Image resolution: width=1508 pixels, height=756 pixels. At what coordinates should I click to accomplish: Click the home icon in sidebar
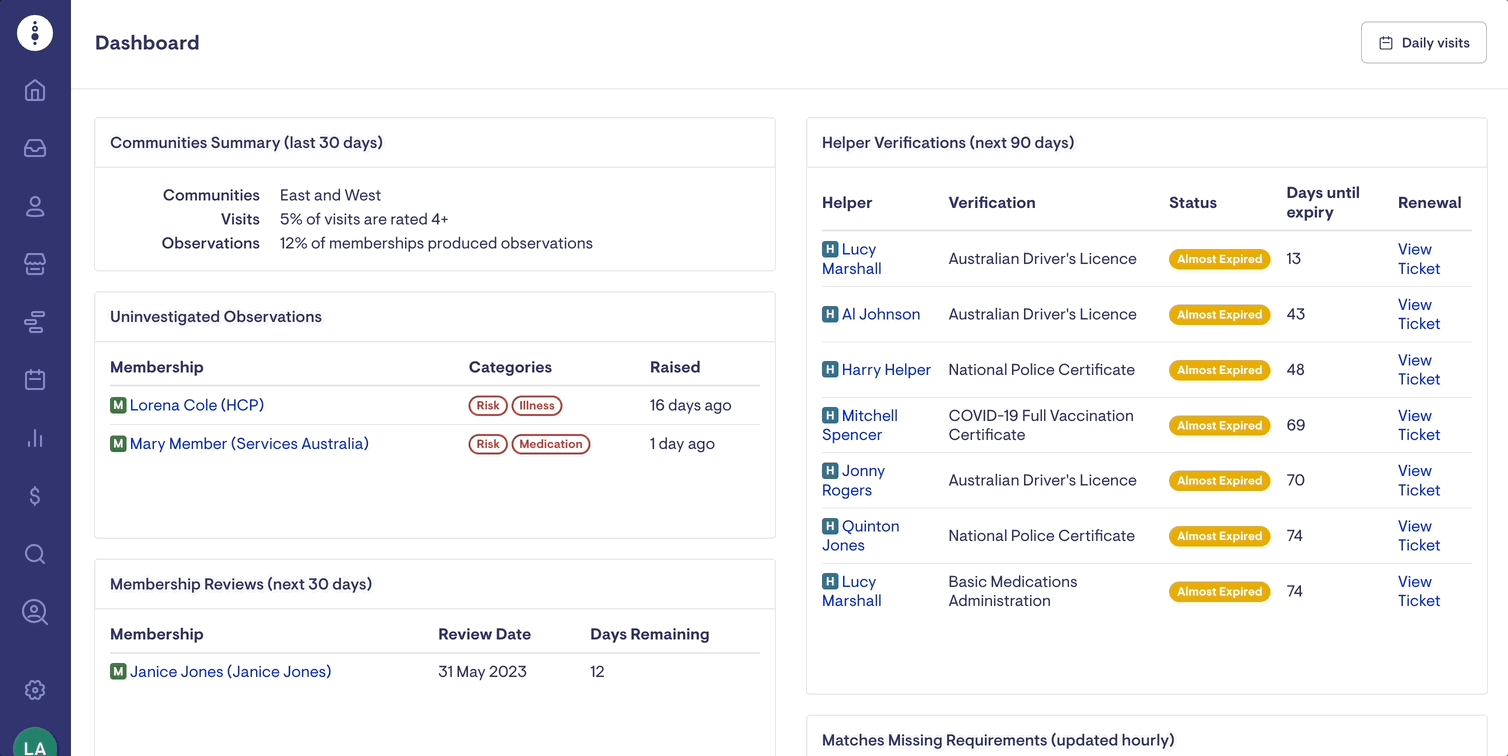pos(35,91)
